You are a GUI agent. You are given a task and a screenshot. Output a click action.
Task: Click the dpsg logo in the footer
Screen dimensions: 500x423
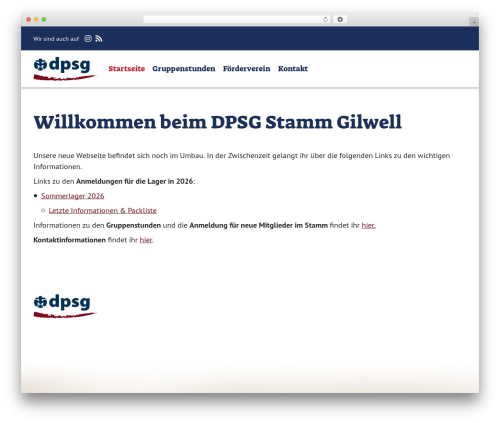(65, 306)
